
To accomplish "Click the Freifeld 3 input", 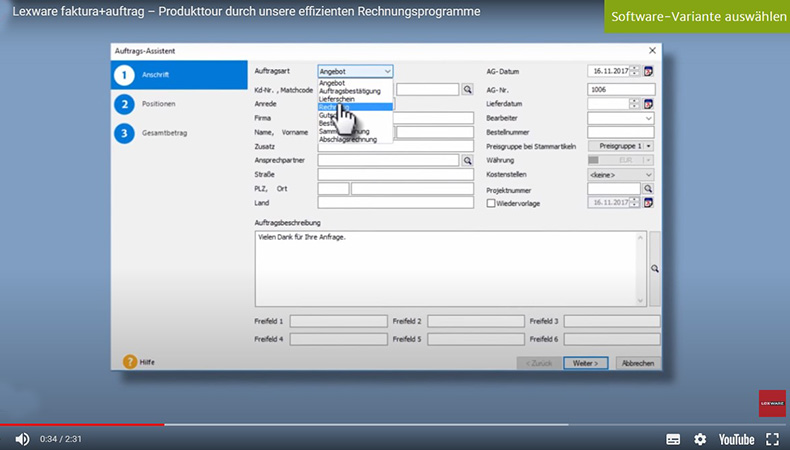I will (612, 321).
